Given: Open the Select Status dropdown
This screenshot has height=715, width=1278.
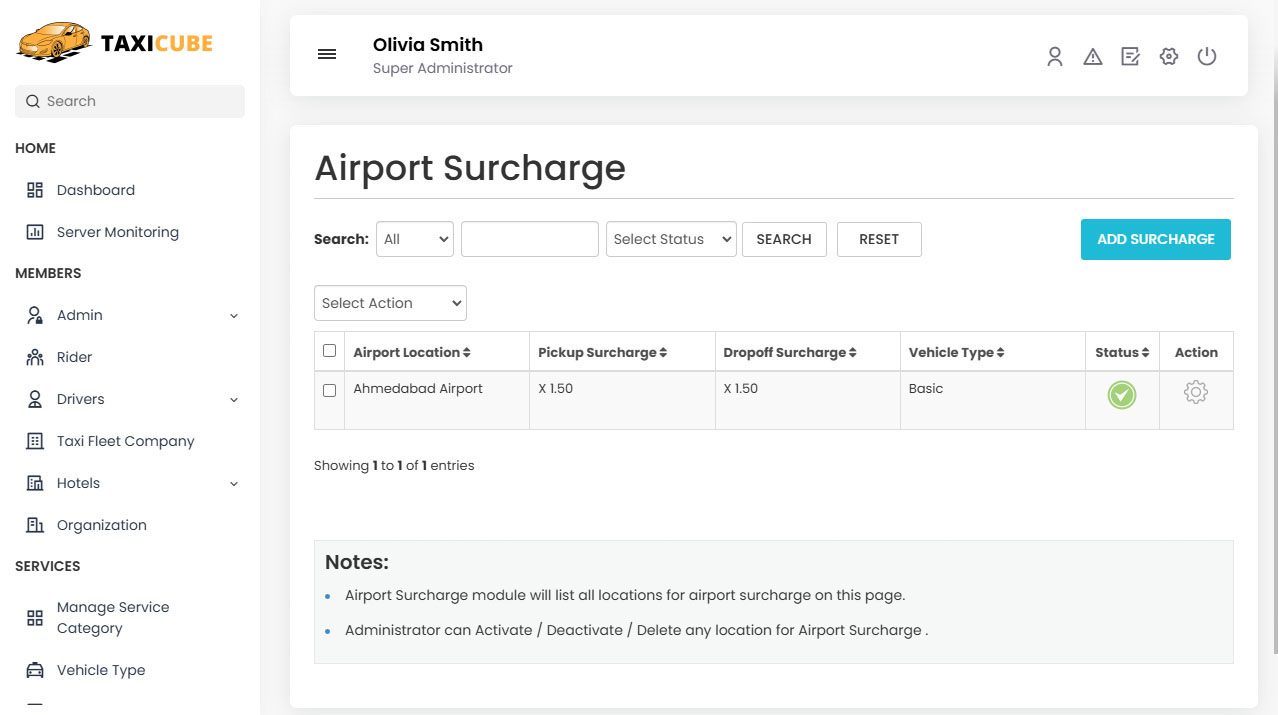Looking at the screenshot, I should click(670, 239).
